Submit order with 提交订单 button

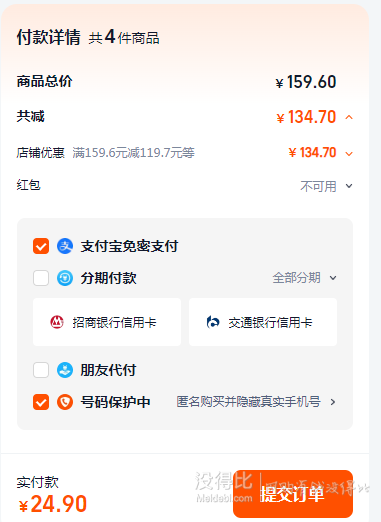coord(293,494)
